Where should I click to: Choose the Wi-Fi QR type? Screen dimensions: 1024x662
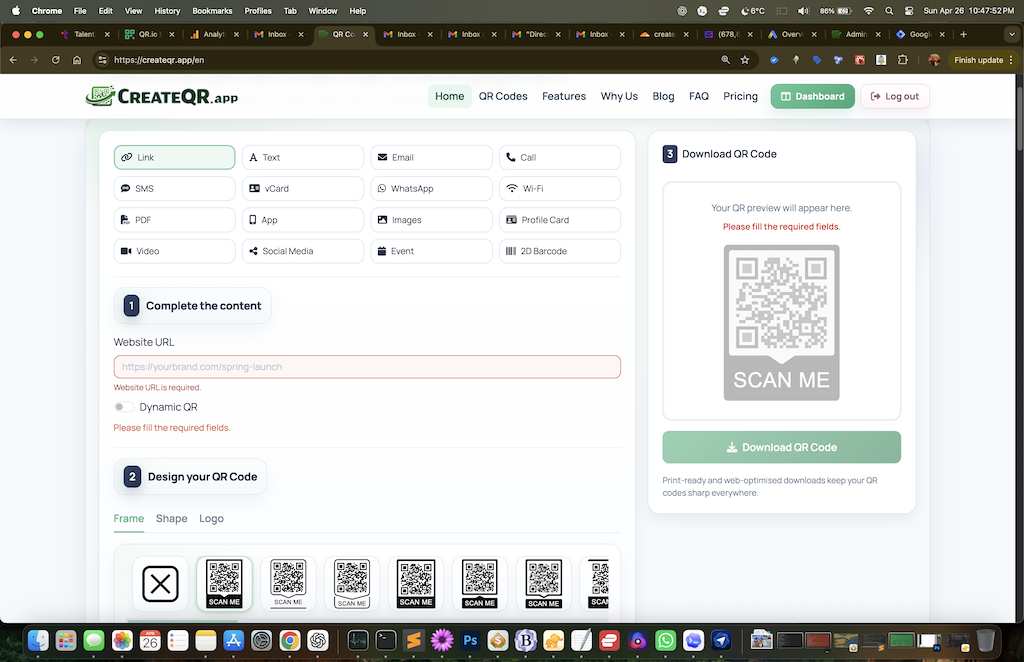tap(560, 189)
